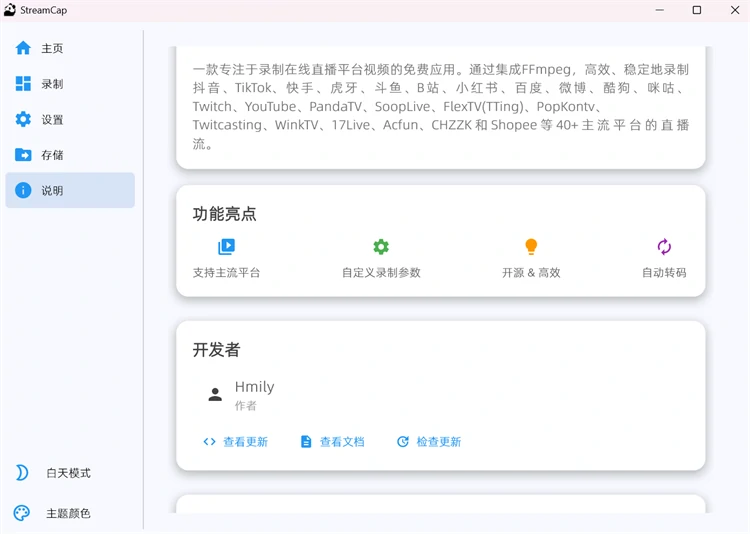This screenshot has height=534, width=750.
Task: Go to the 录制 page
Action: pos(70,84)
